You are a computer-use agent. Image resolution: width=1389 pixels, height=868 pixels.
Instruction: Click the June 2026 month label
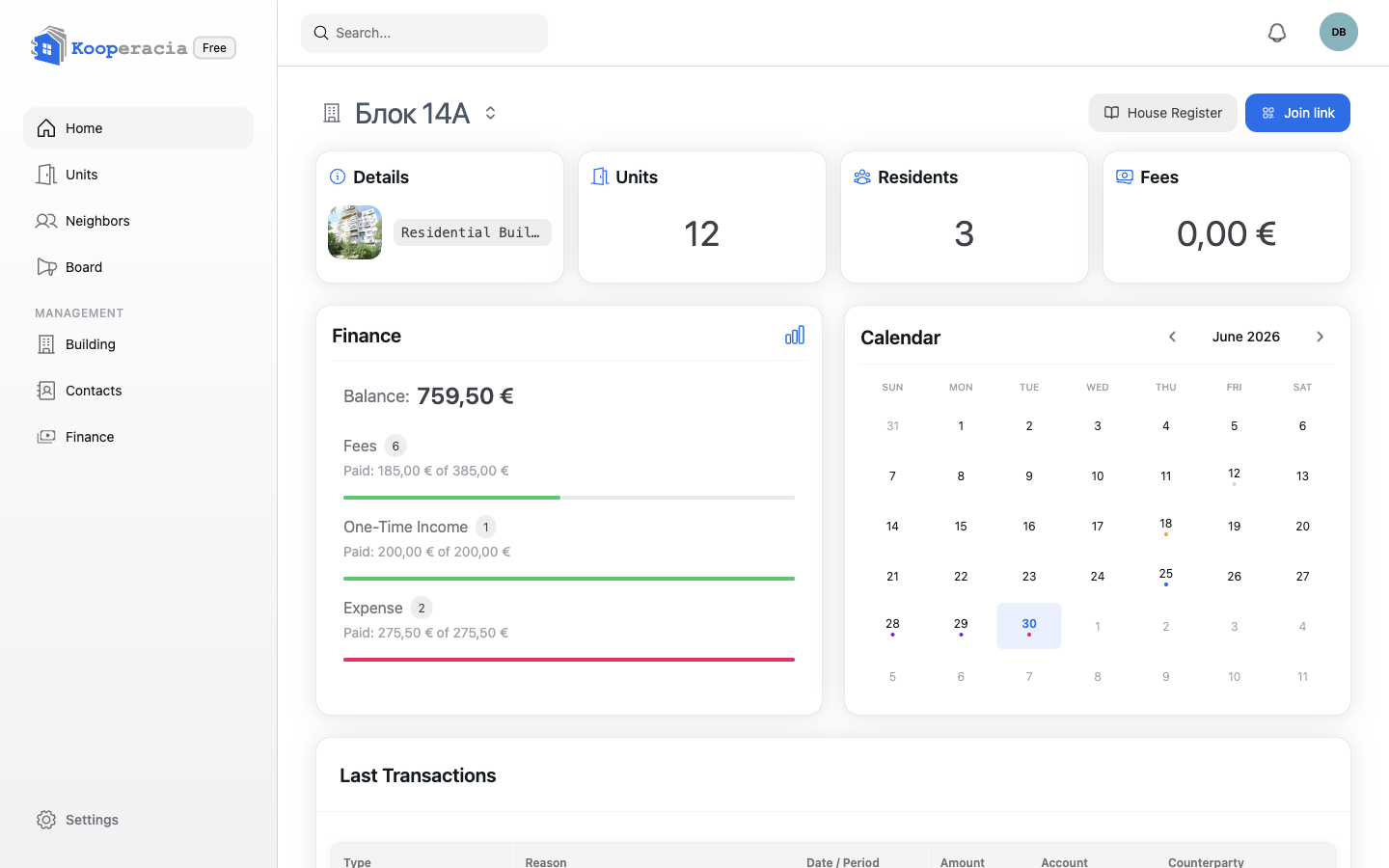click(x=1246, y=337)
